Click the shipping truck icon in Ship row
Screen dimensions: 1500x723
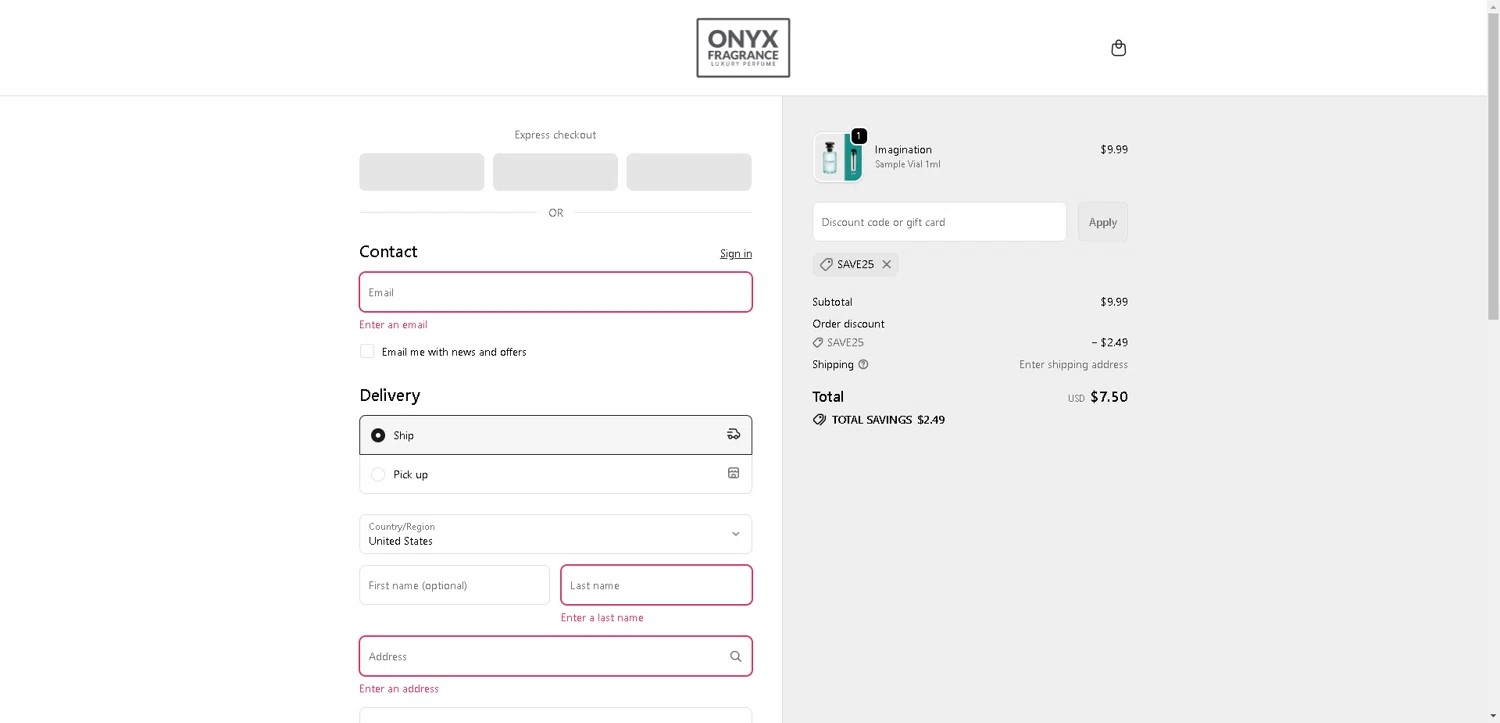tap(733, 434)
